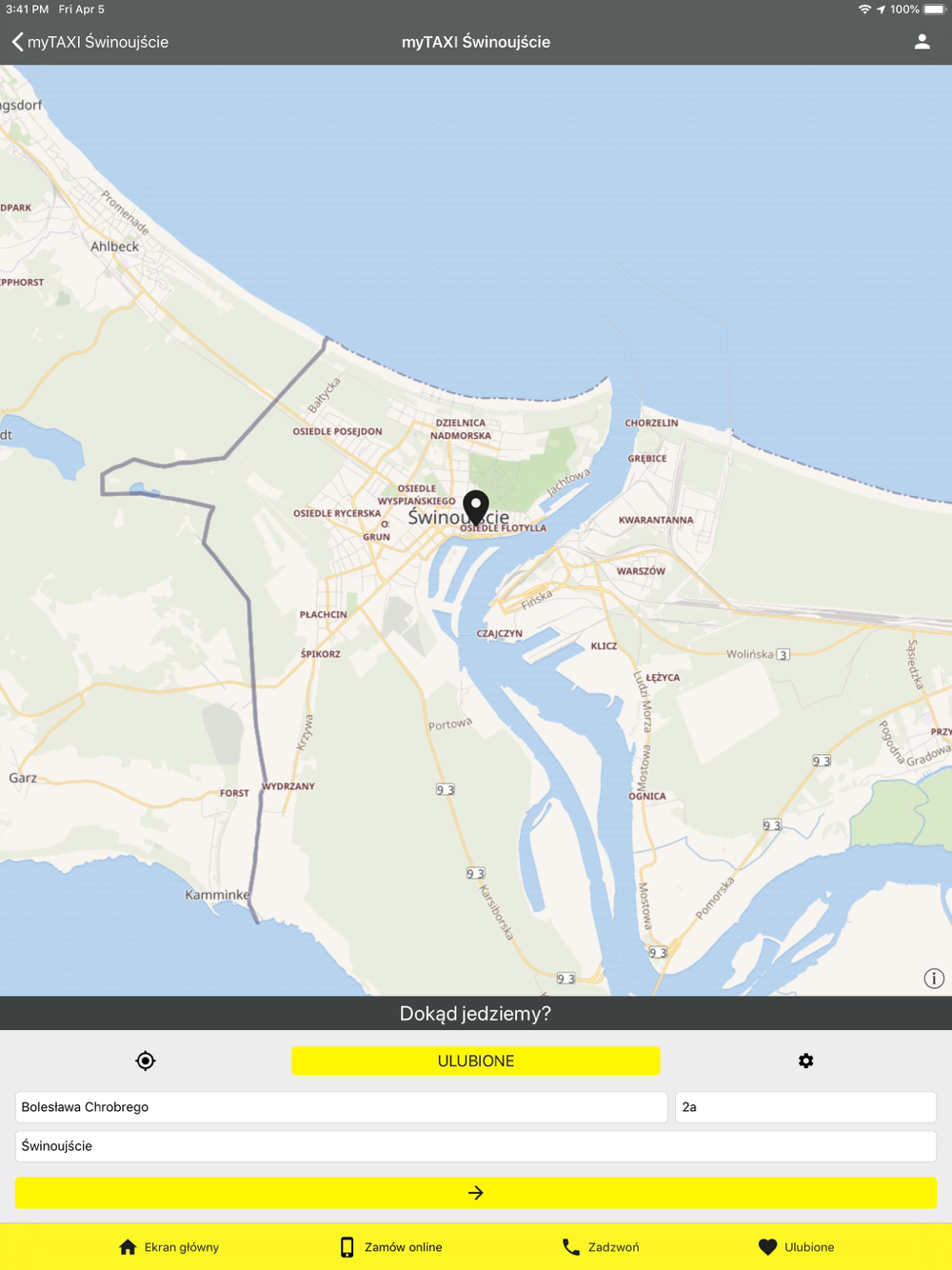
Task: Open the Ekran główny tab
Action: click(169, 1247)
